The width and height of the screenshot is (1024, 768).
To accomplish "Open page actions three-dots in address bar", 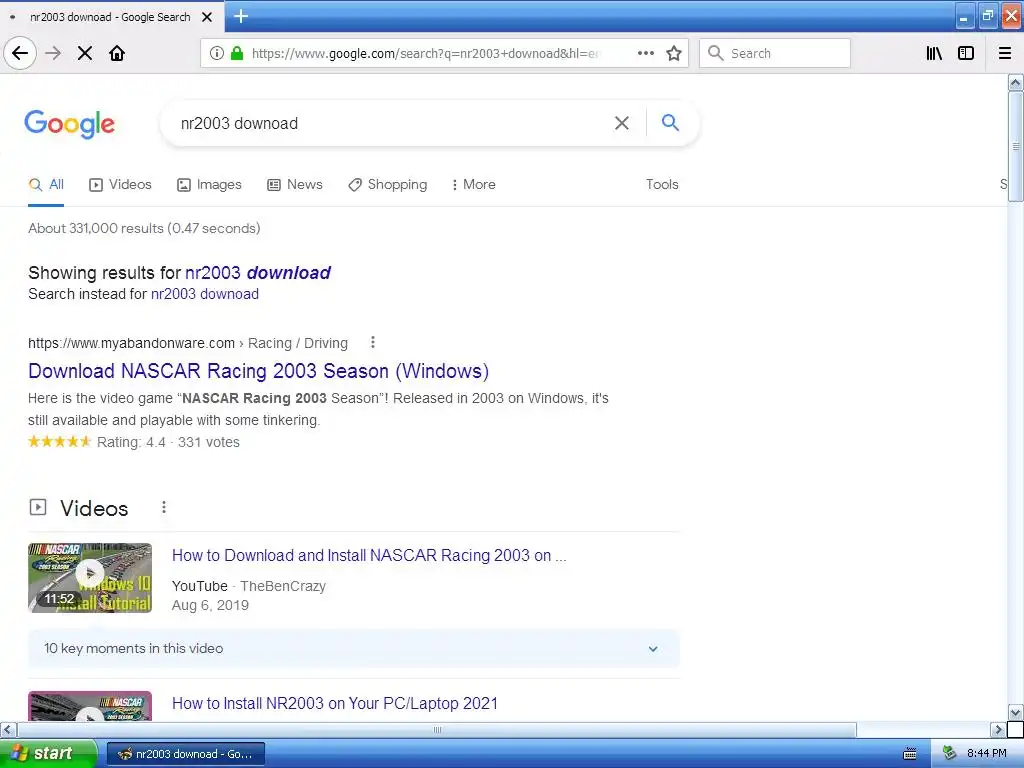I will tap(645, 53).
